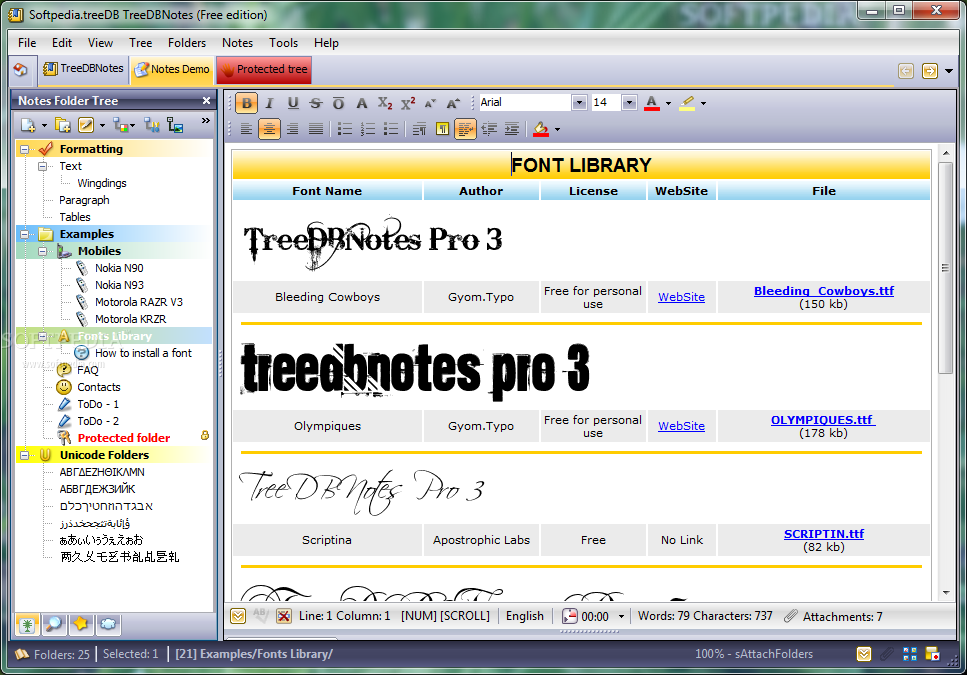Open the search magnifier tab at bottom
Viewport: 967px width, 675px height.
tap(54, 624)
